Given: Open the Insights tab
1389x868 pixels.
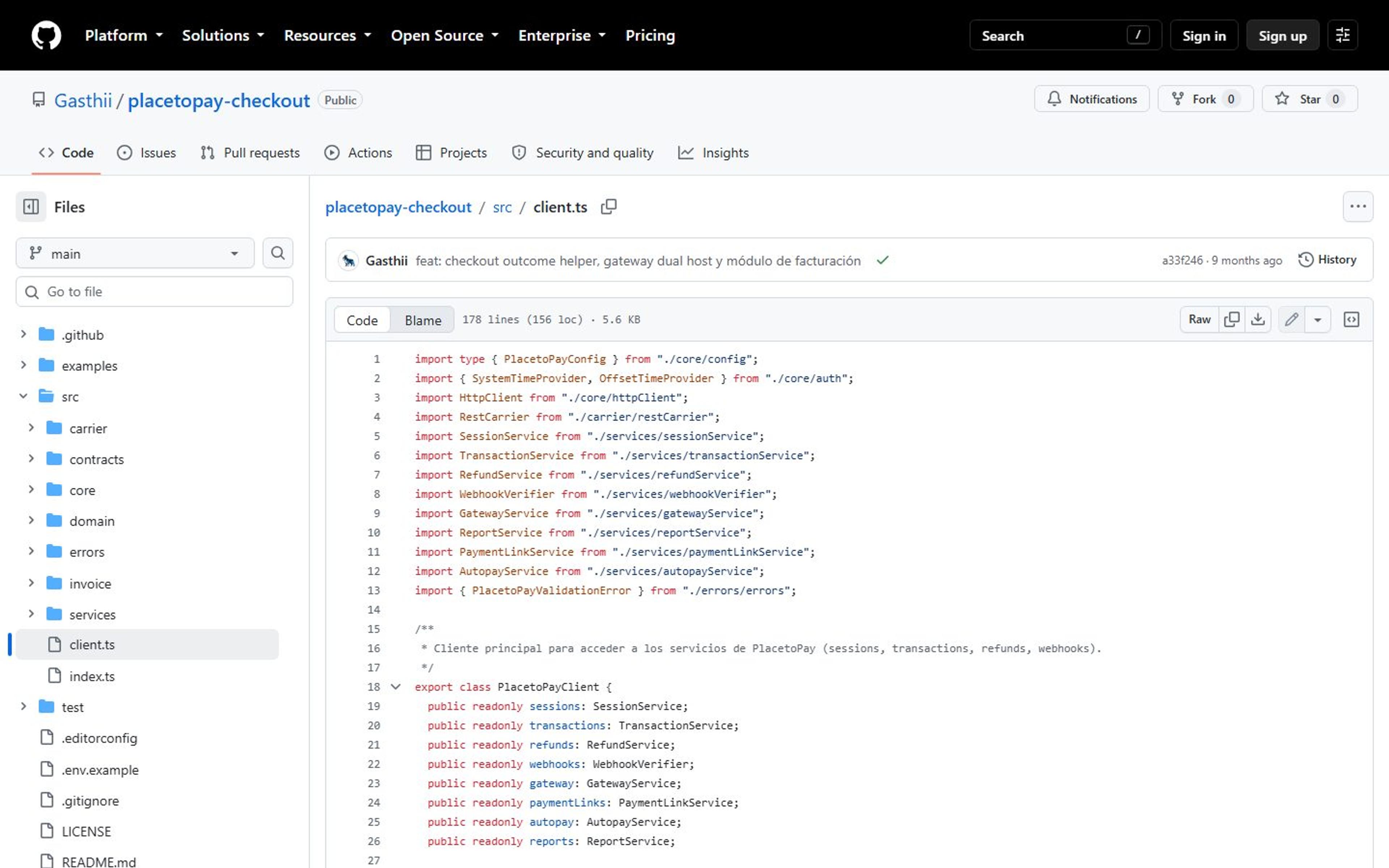Looking at the screenshot, I should coord(713,153).
